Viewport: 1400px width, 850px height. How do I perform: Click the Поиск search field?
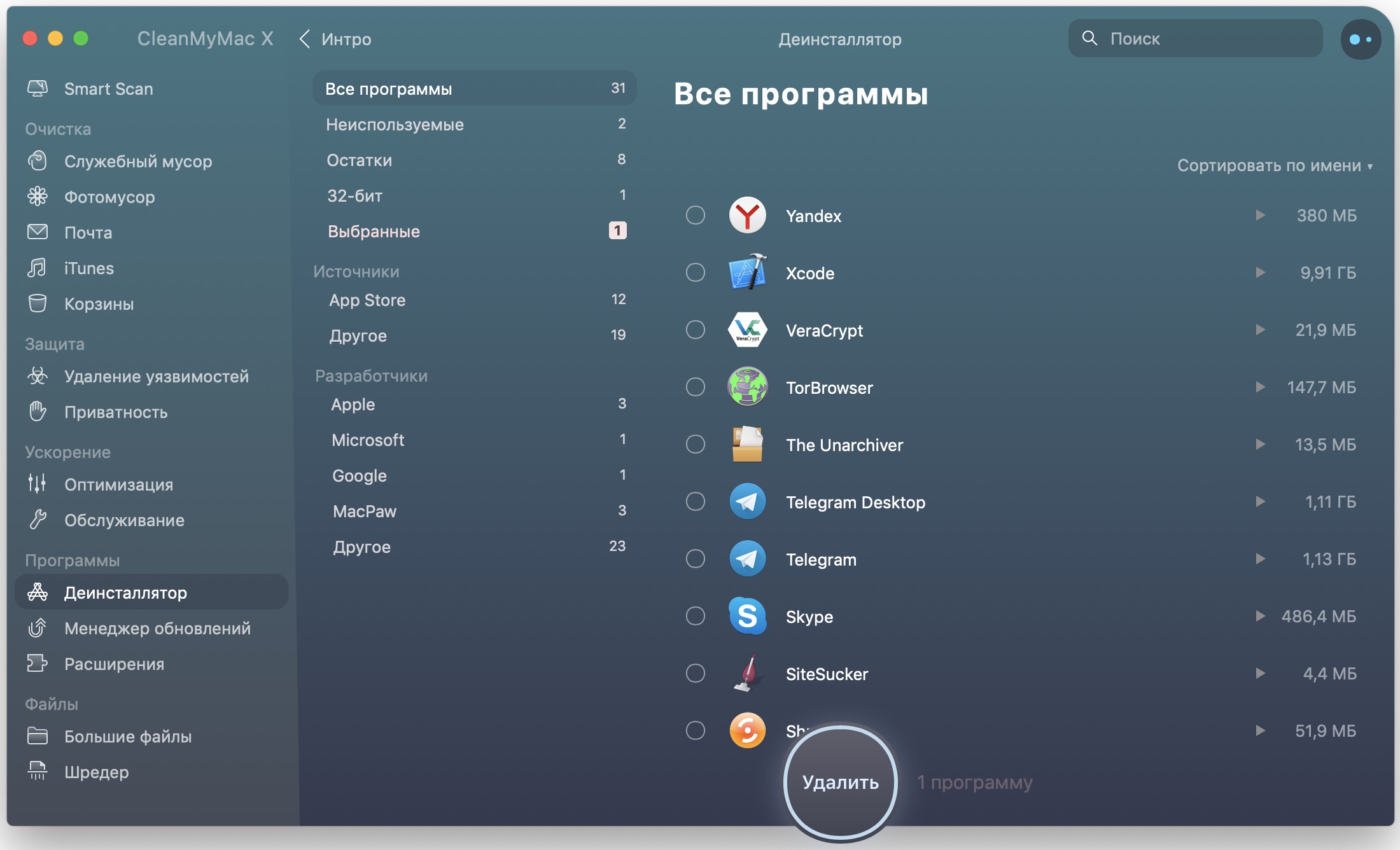point(1195,39)
